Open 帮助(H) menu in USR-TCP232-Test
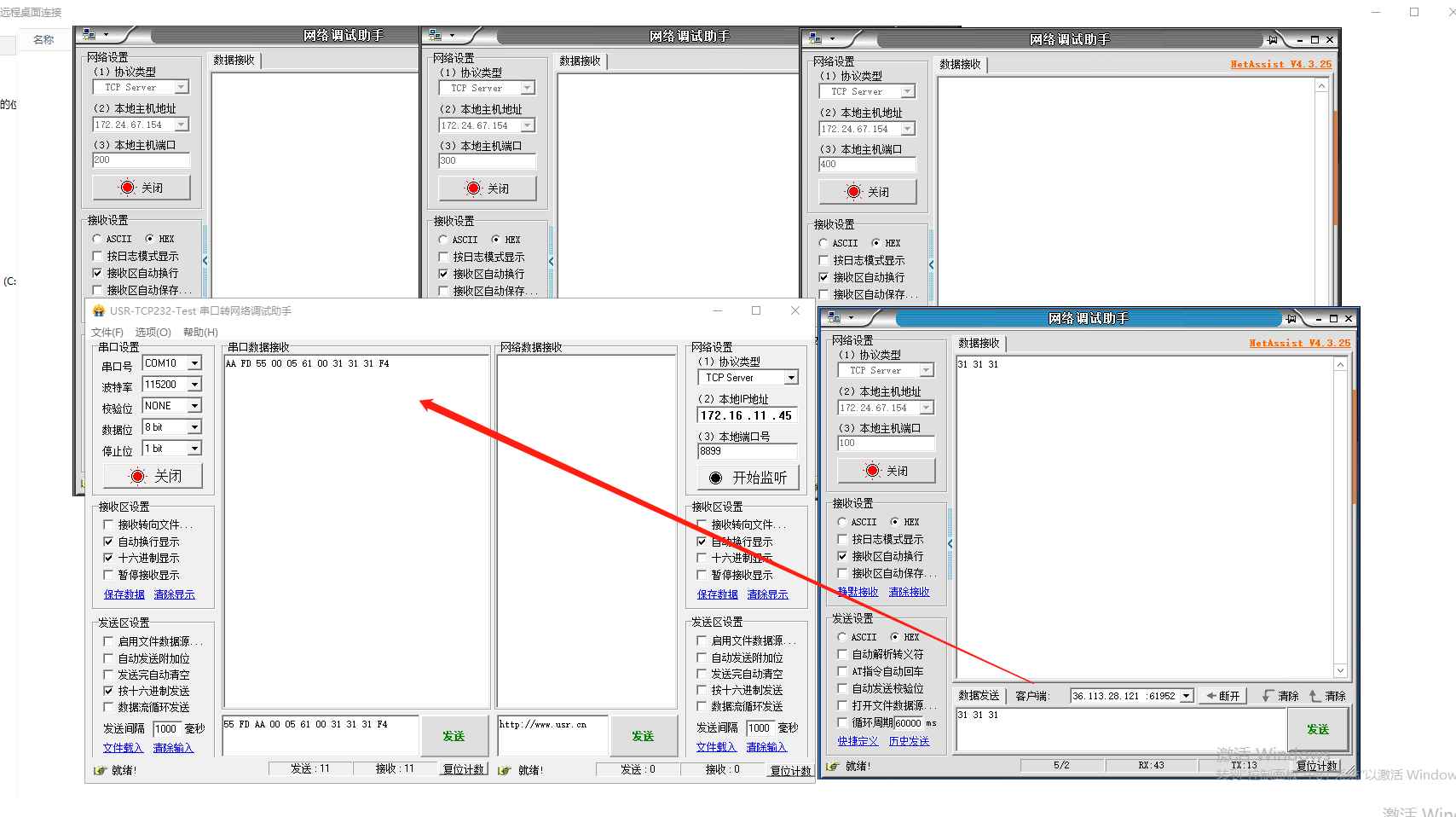1456x817 pixels. click(200, 332)
